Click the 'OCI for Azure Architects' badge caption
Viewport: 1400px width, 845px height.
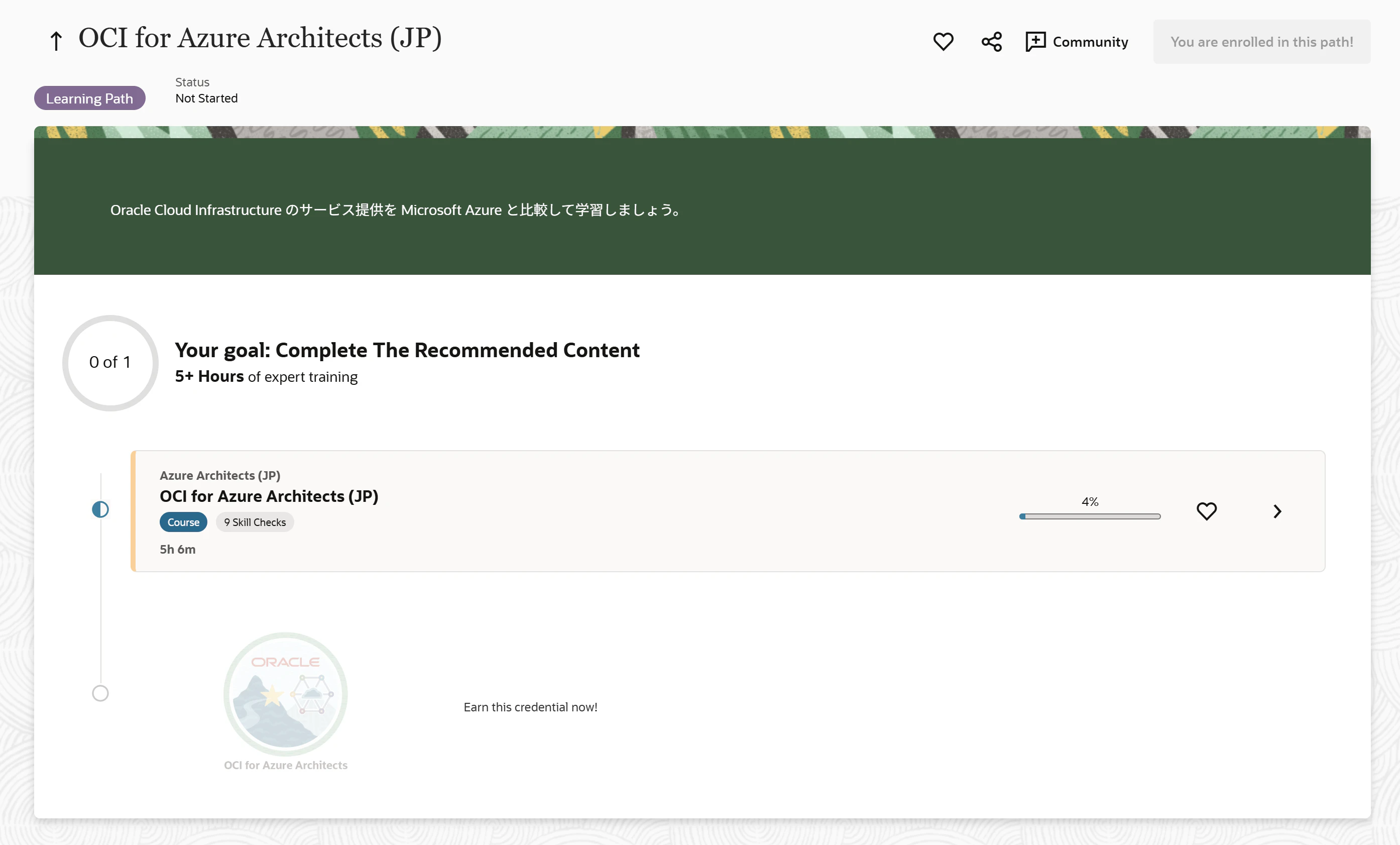pos(285,765)
